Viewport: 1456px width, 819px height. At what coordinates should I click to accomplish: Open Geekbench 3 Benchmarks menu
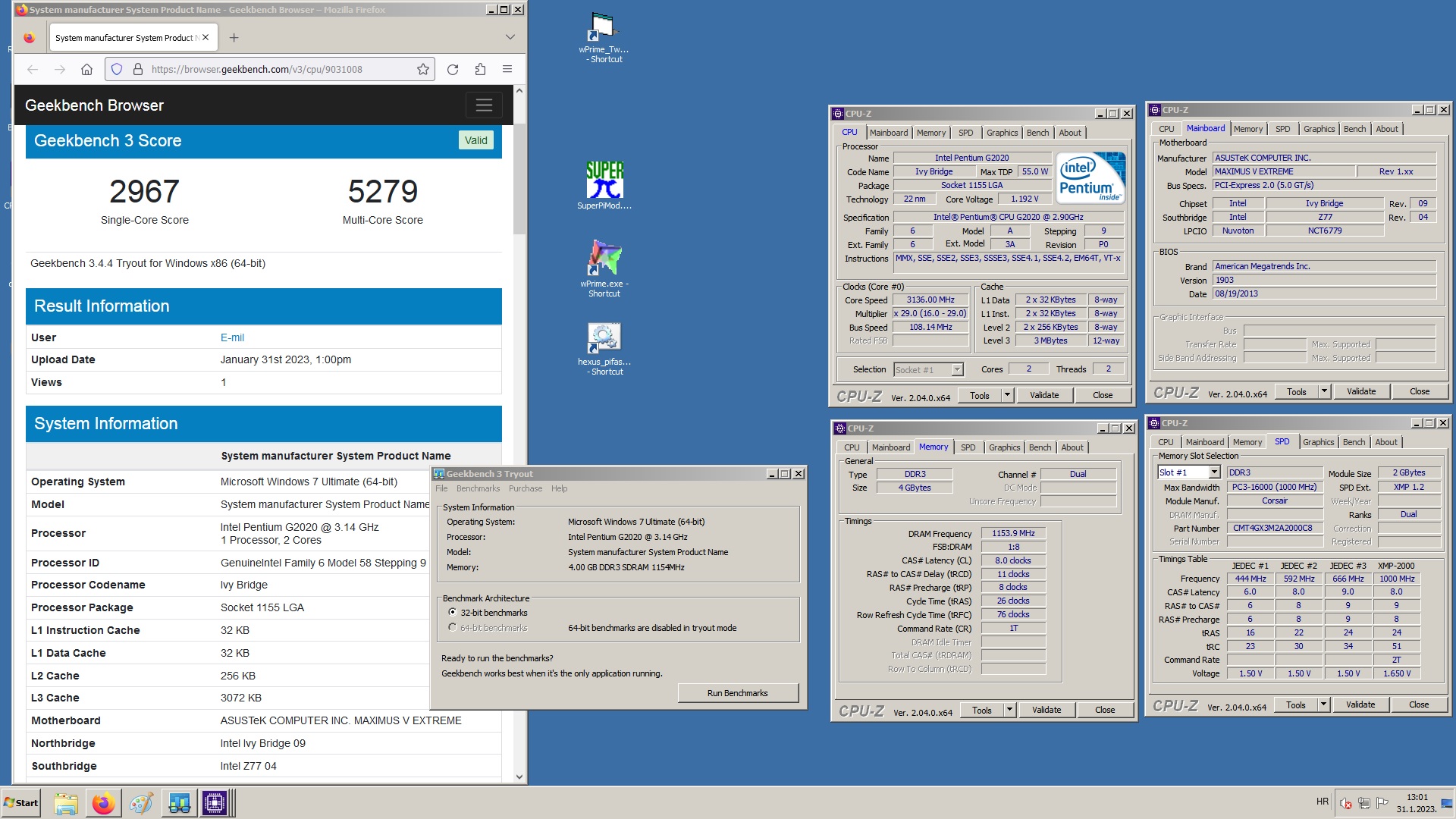click(x=478, y=488)
